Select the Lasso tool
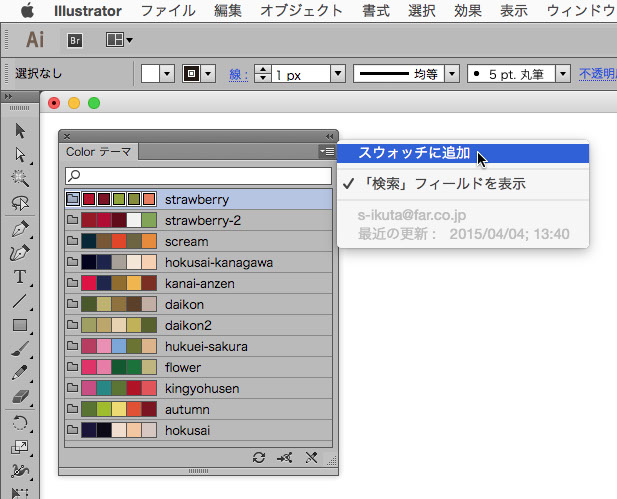This screenshot has height=499, width=617. (x=20, y=203)
